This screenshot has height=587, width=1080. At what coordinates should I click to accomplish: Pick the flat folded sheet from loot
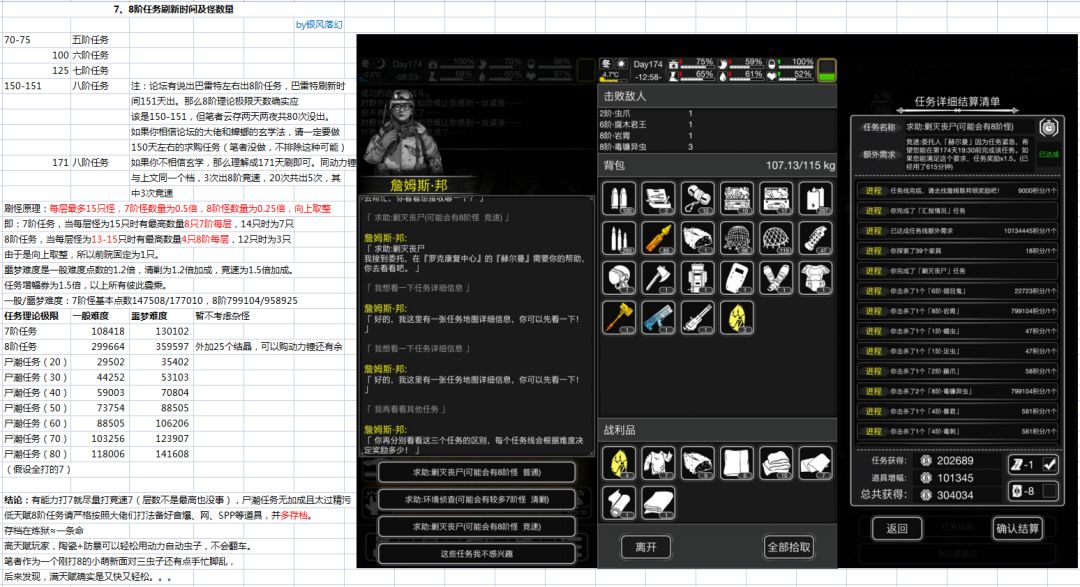658,502
